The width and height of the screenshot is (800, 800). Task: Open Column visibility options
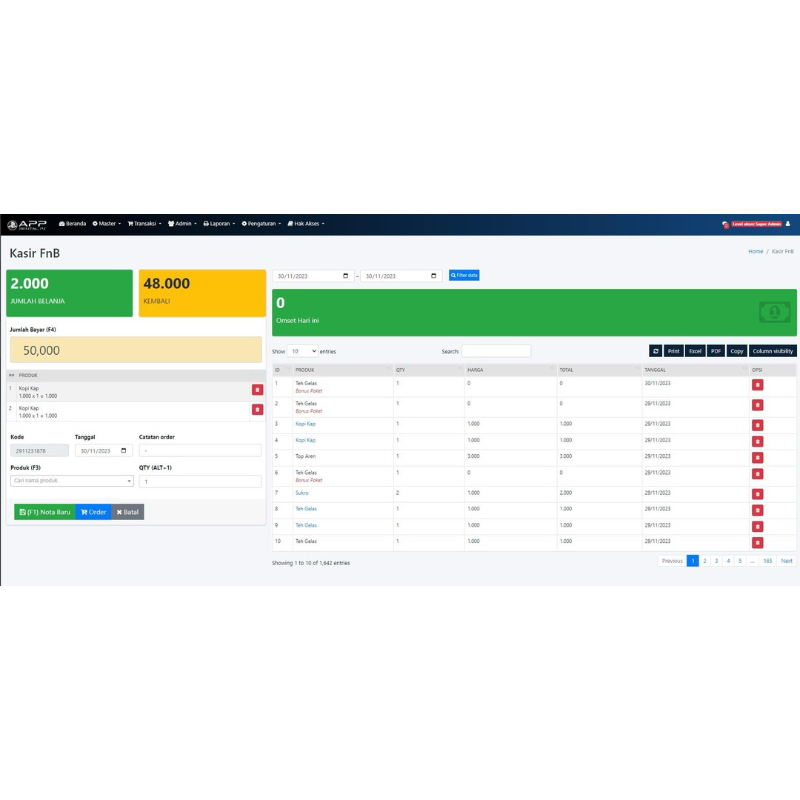772,351
